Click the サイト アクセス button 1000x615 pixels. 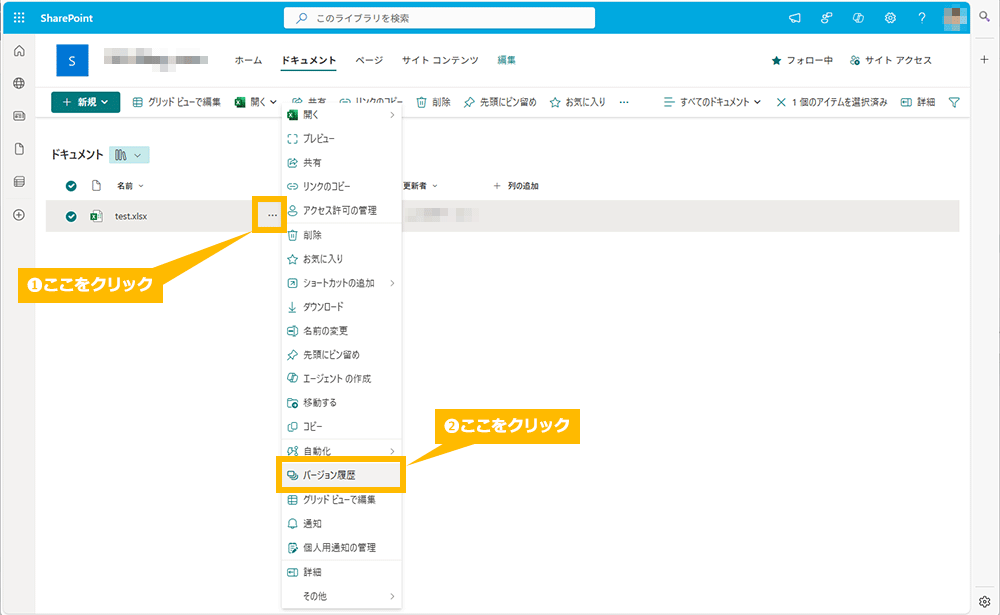(891, 61)
